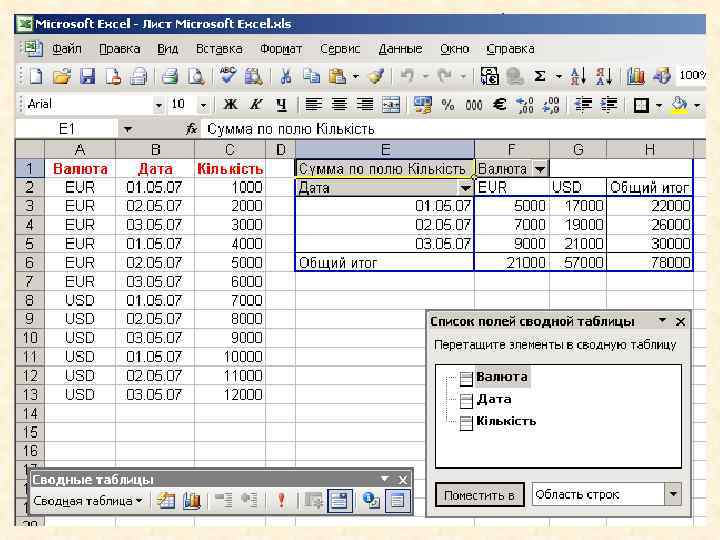The height and width of the screenshot is (540, 720).
Task: Open the Область строк dropdown
Action: click(674, 494)
